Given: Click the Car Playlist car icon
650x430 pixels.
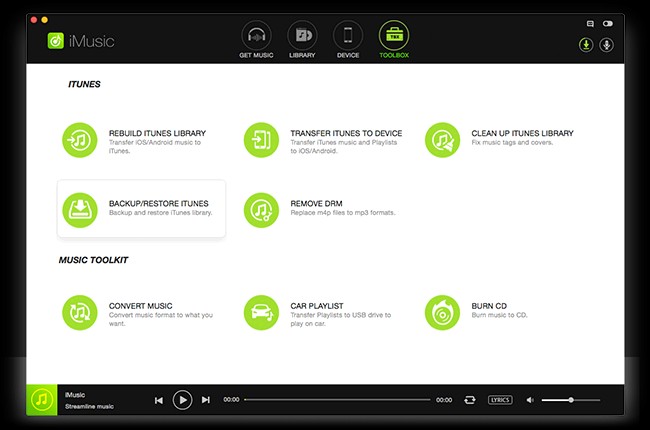Looking at the screenshot, I should point(261,313).
